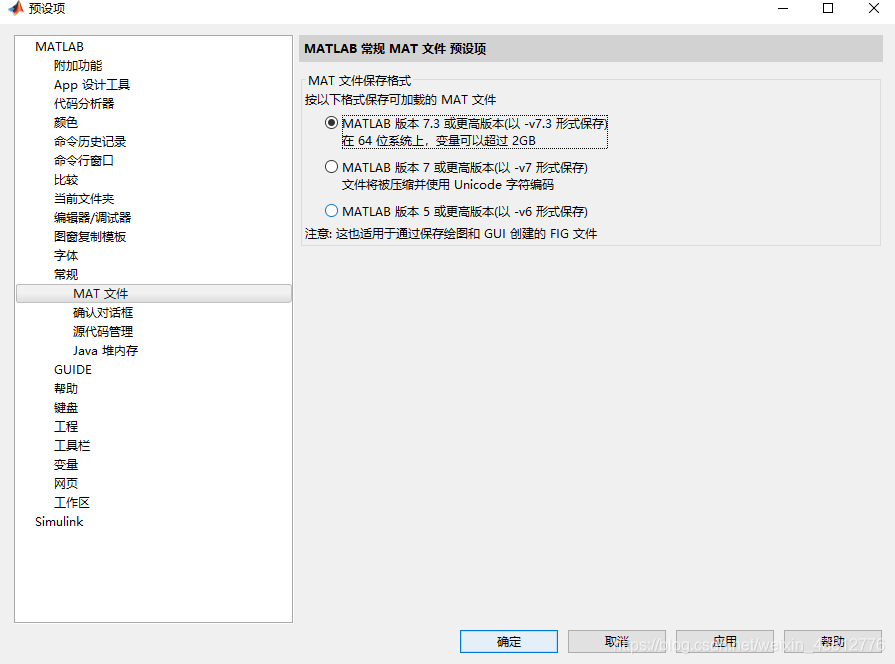
Task: Click the MATLAB logo icon in title bar
Action: 15,8
